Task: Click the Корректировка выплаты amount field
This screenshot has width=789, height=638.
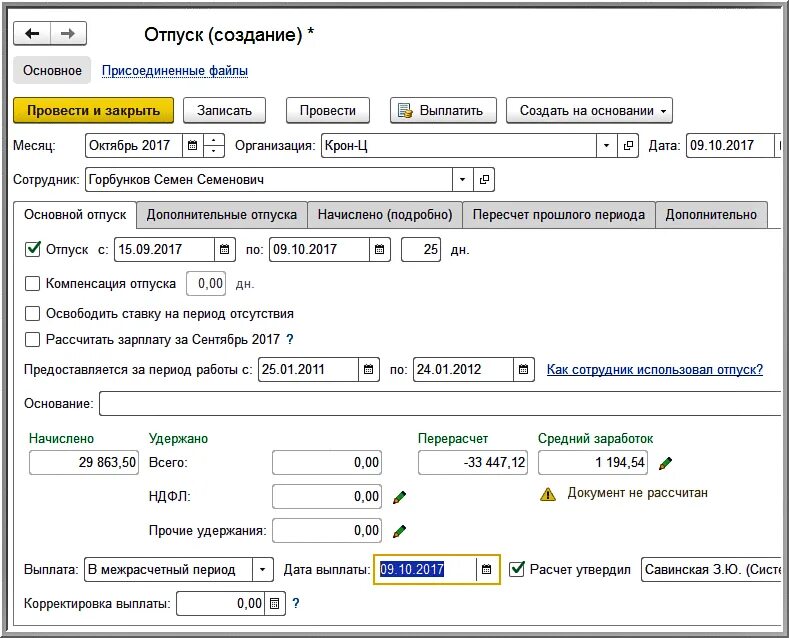Action: (220, 603)
